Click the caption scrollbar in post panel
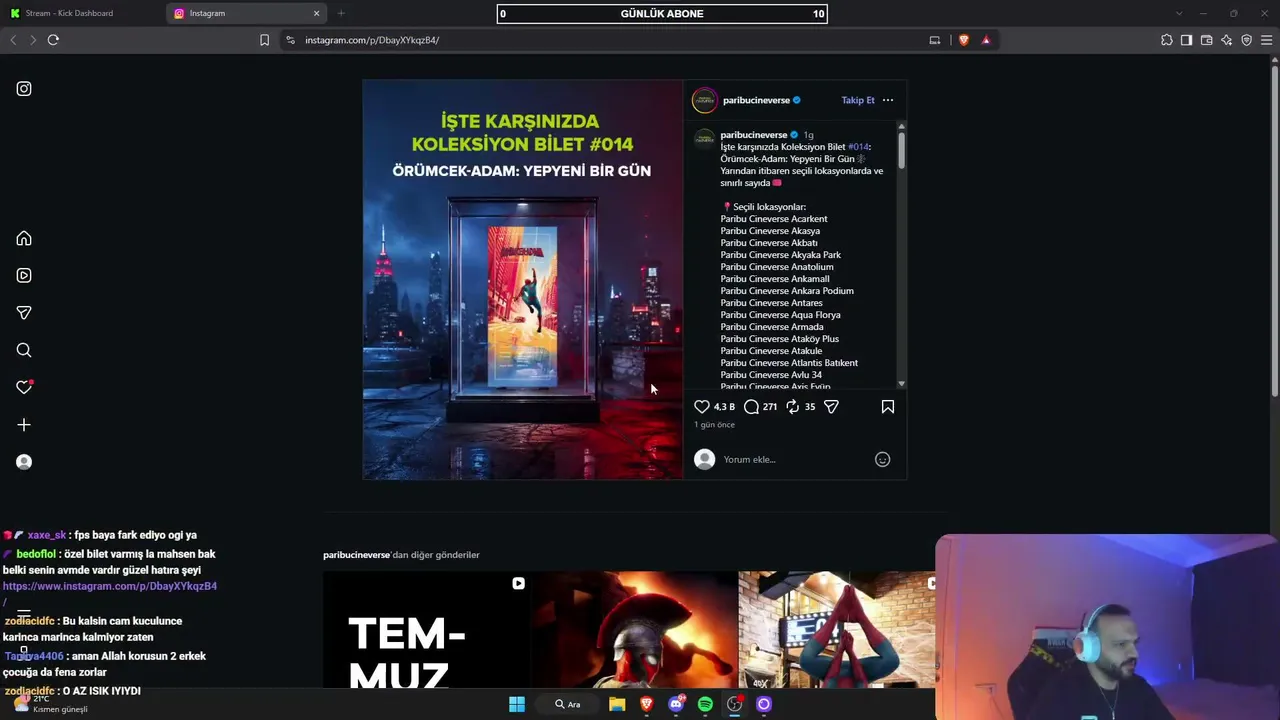 (x=901, y=150)
